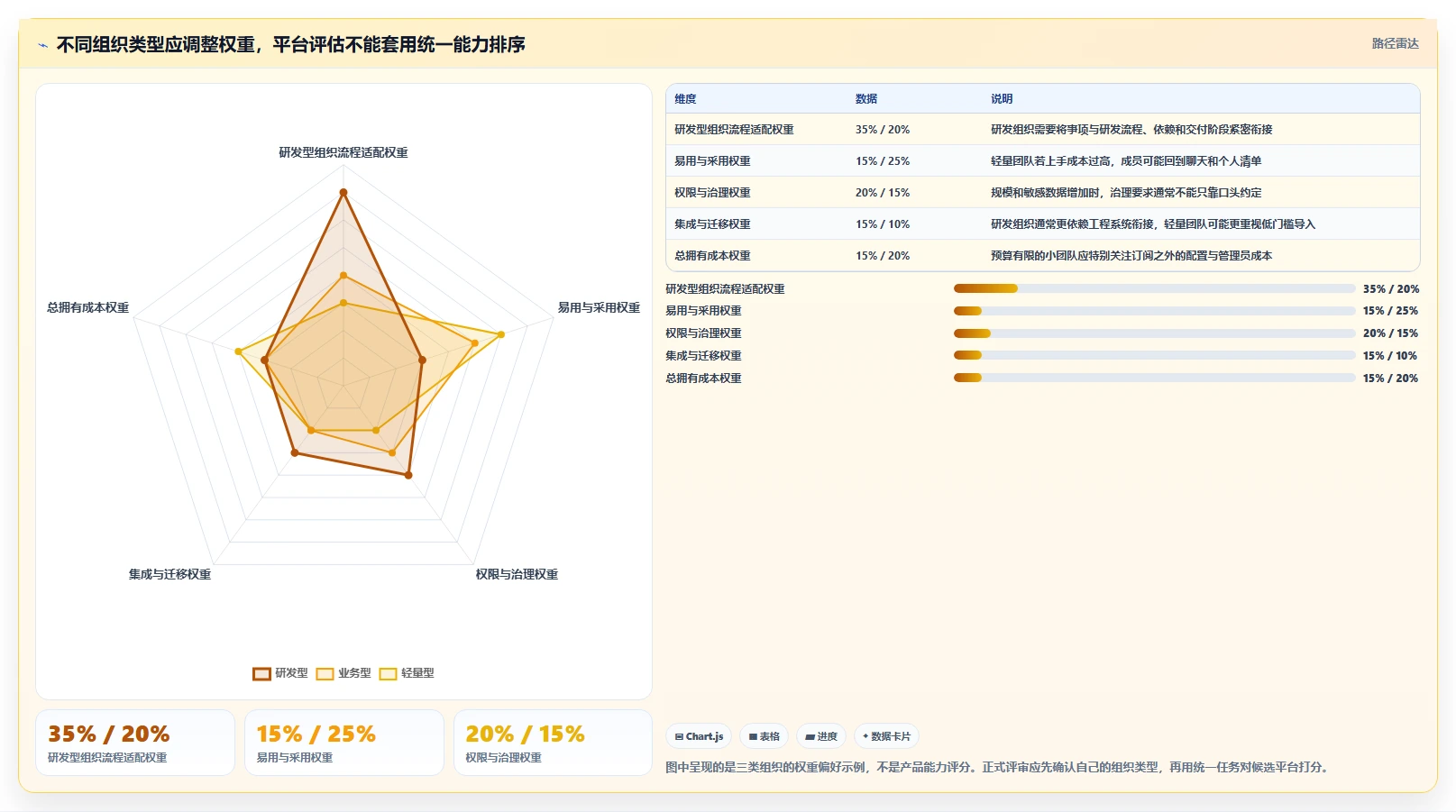Click the radar top vertex data point 研发型

343,192
